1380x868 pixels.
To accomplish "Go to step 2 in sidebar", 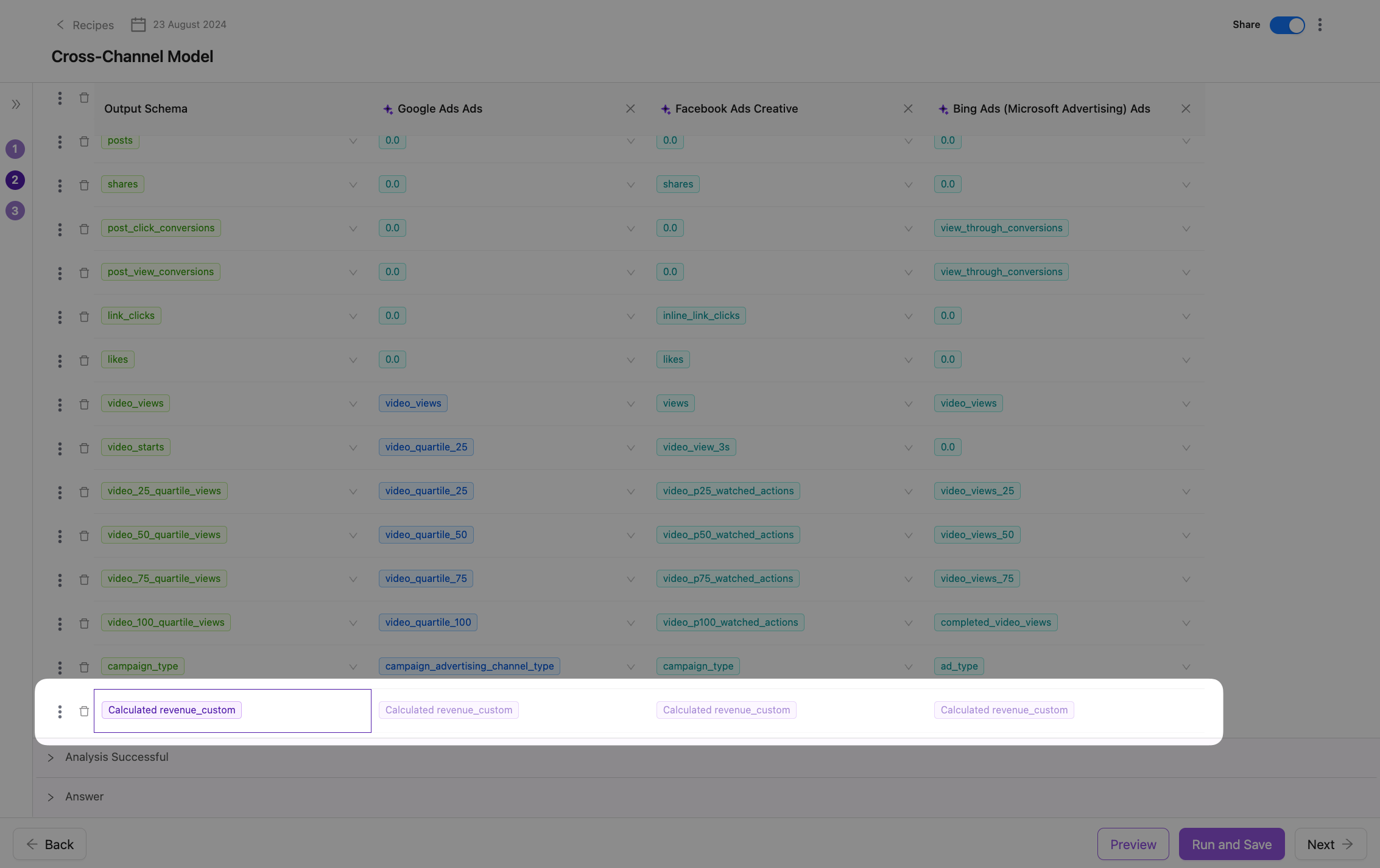I will coord(15,180).
